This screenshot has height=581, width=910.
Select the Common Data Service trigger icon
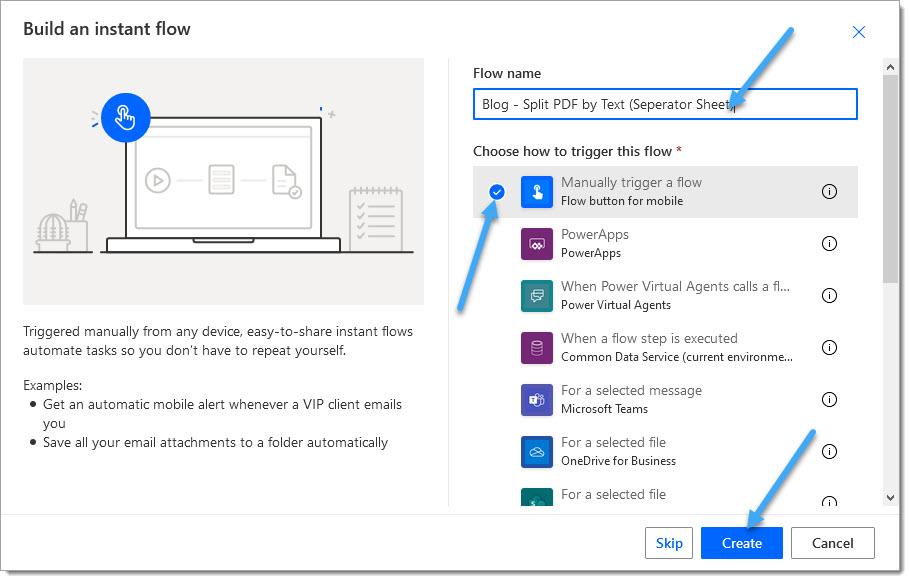click(537, 348)
